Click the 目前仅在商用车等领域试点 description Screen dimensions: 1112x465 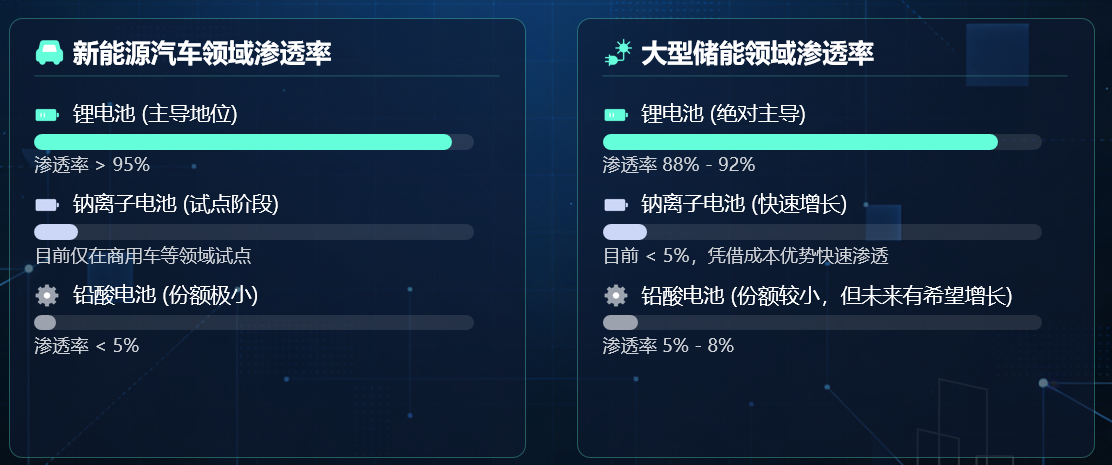click(143, 256)
